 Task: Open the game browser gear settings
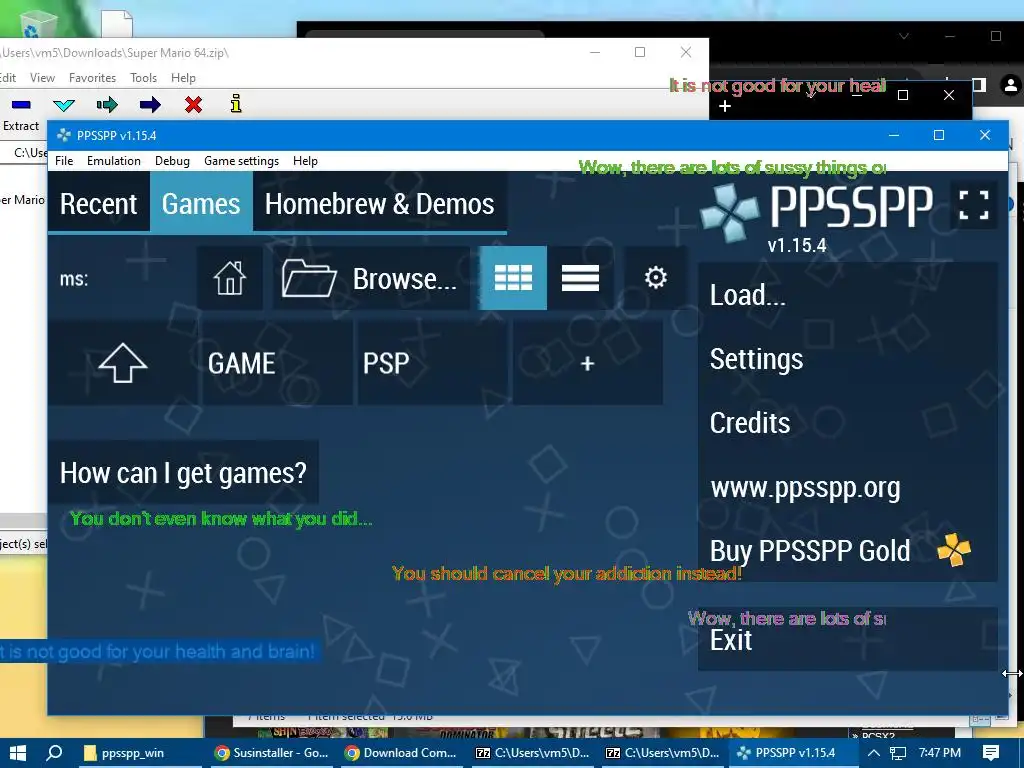[x=656, y=278]
